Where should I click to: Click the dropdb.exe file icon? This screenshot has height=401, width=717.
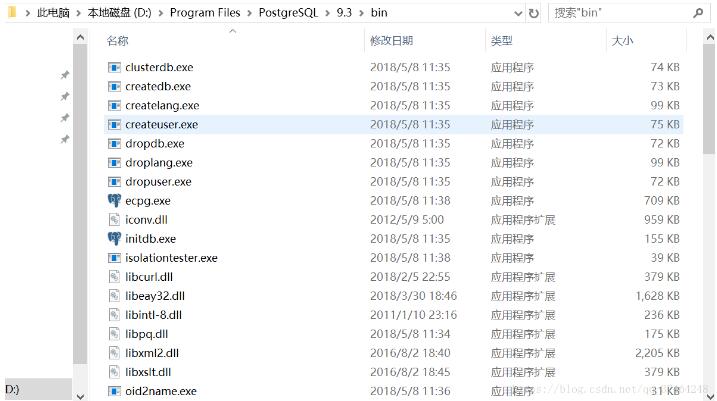tap(114, 144)
